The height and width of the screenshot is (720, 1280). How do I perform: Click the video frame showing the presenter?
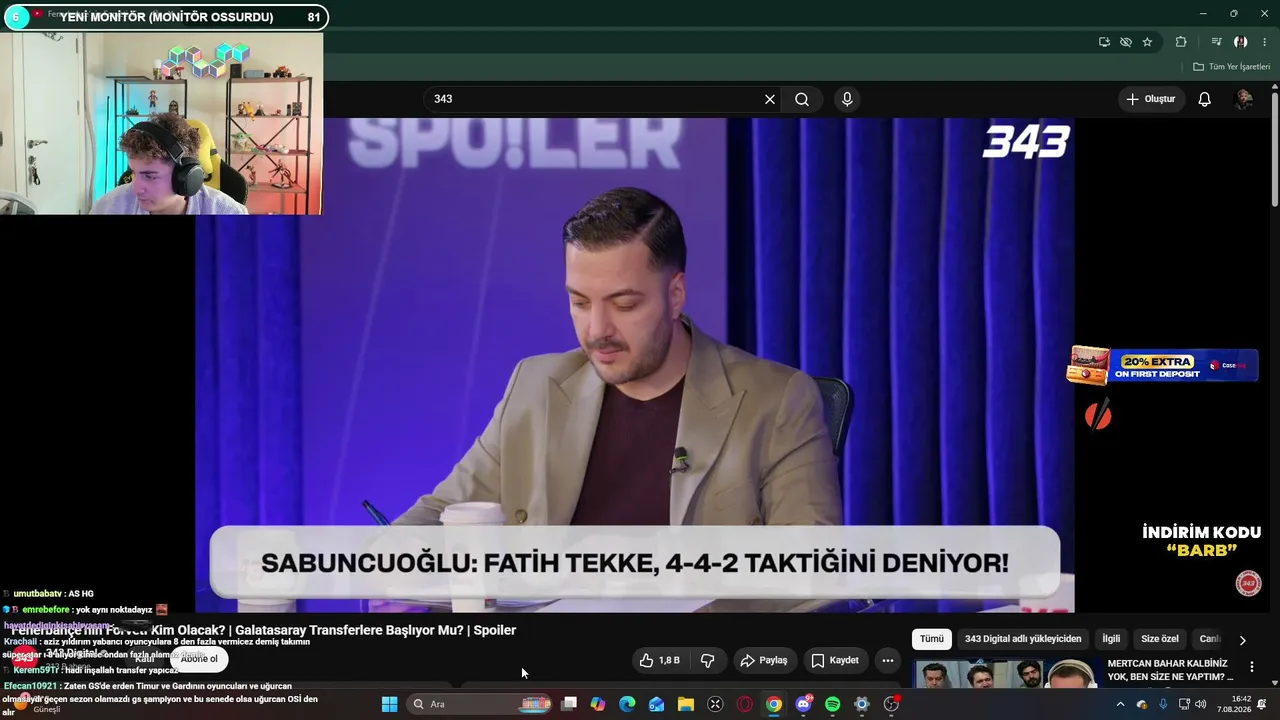click(635, 365)
